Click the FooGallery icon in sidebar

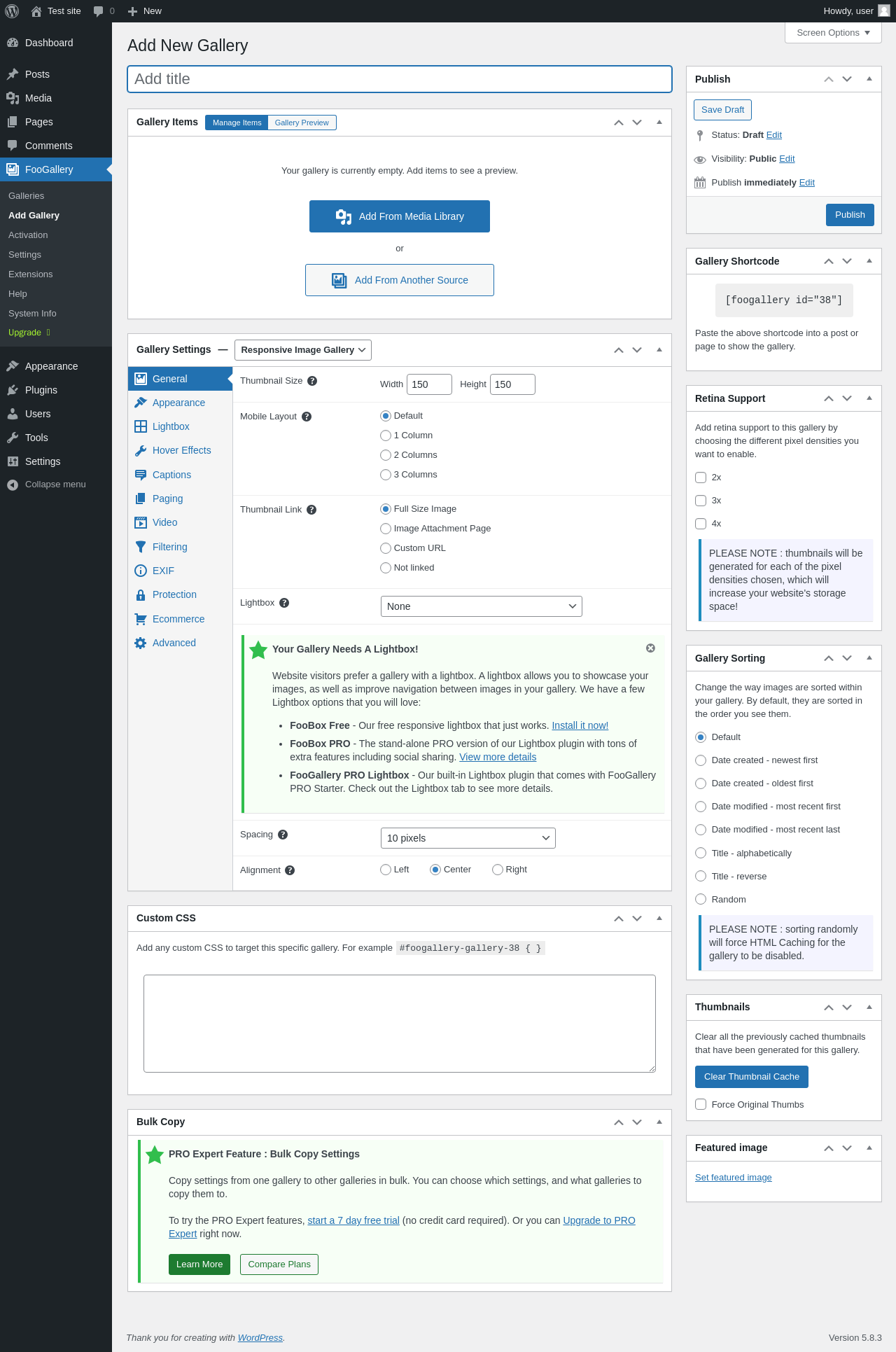[13, 169]
